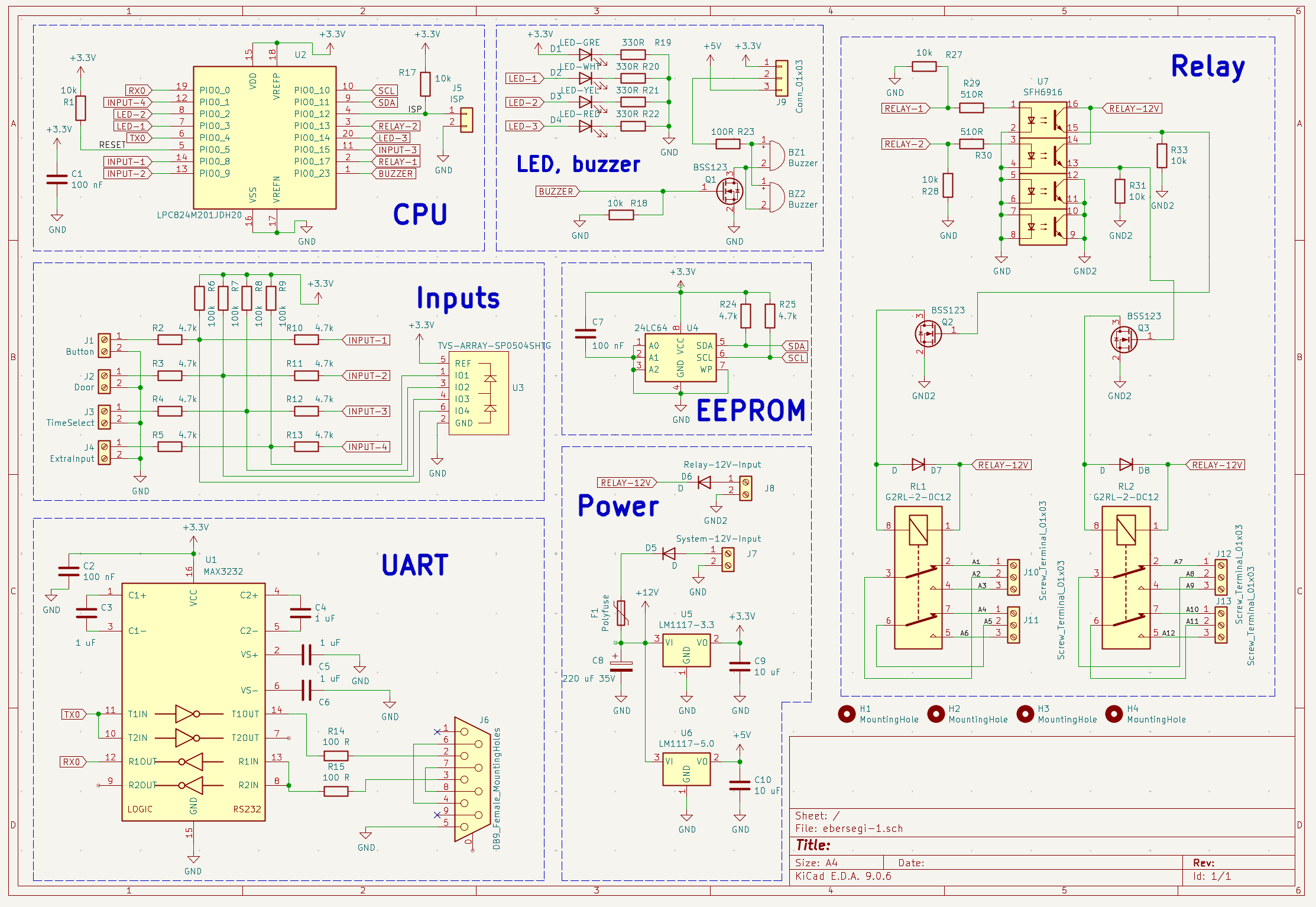
Task: Select the RL1 relay symbol
Action: point(918,578)
